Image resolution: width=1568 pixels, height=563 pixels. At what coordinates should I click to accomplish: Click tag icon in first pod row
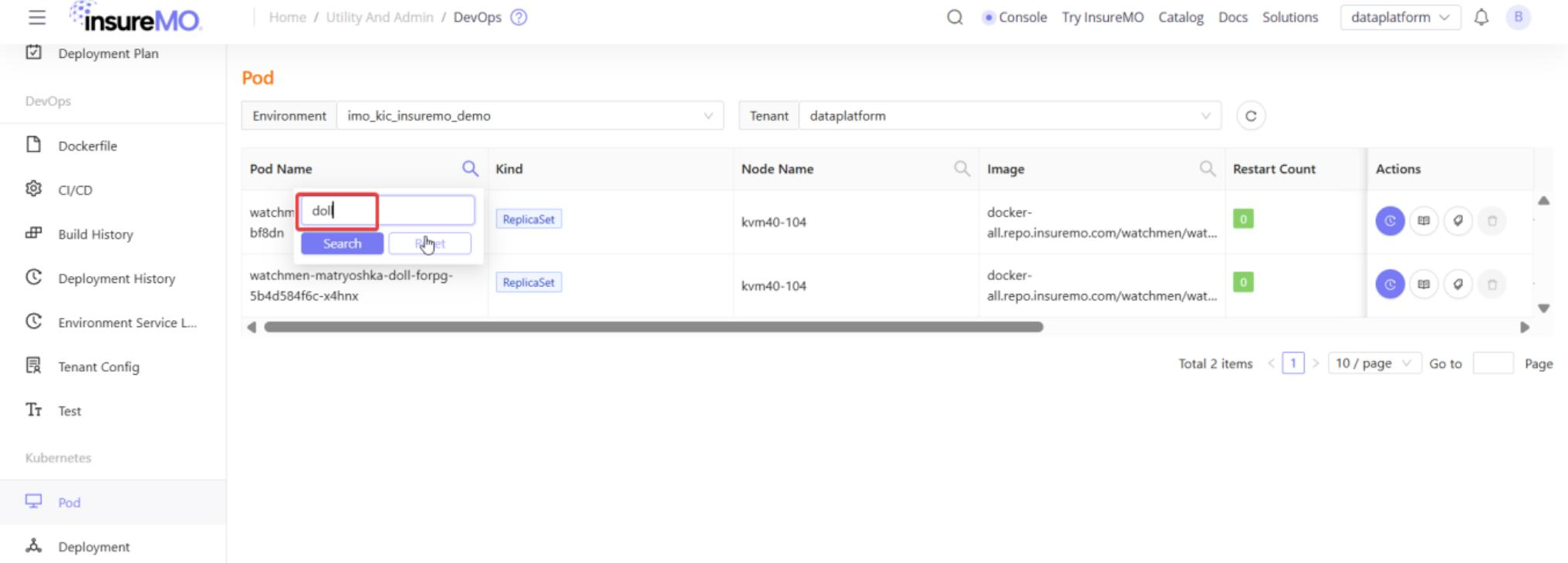1458,221
